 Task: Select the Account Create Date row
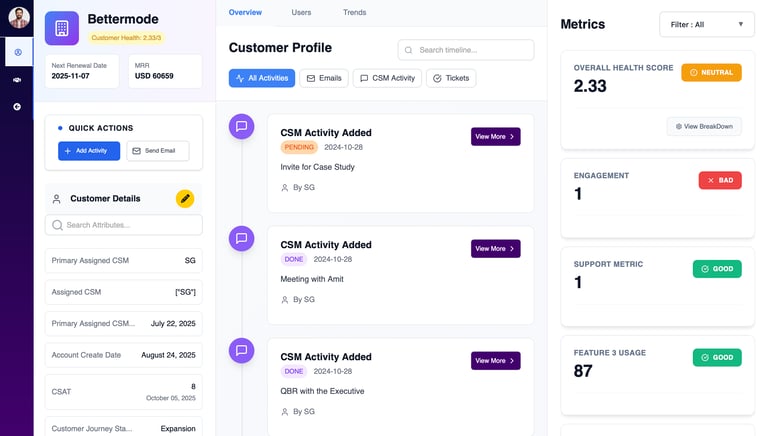coord(123,355)
